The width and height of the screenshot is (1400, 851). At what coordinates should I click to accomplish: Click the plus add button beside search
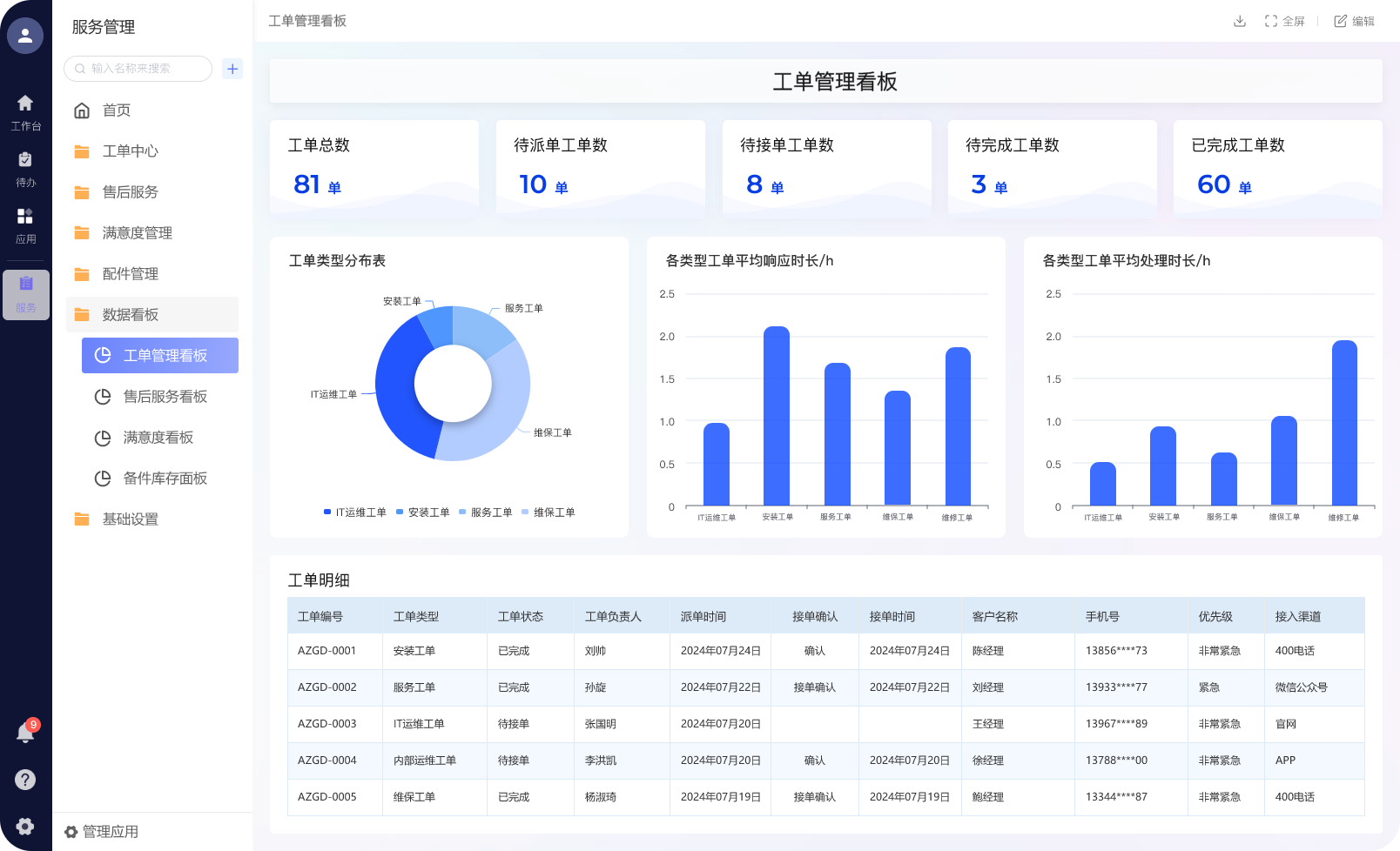[x=232, y=69]
